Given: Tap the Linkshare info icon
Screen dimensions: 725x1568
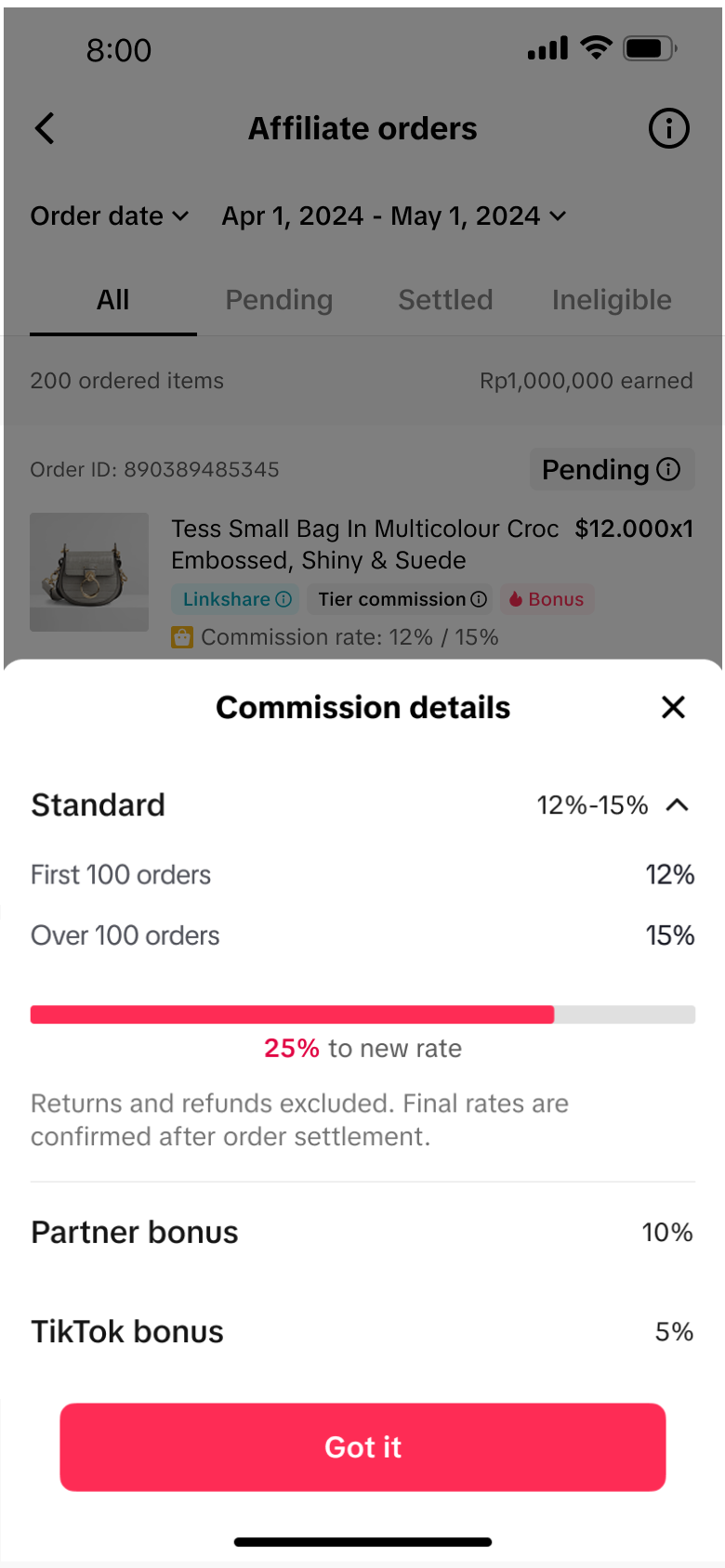Looking at the screenshot, I should tap(283, 599).
